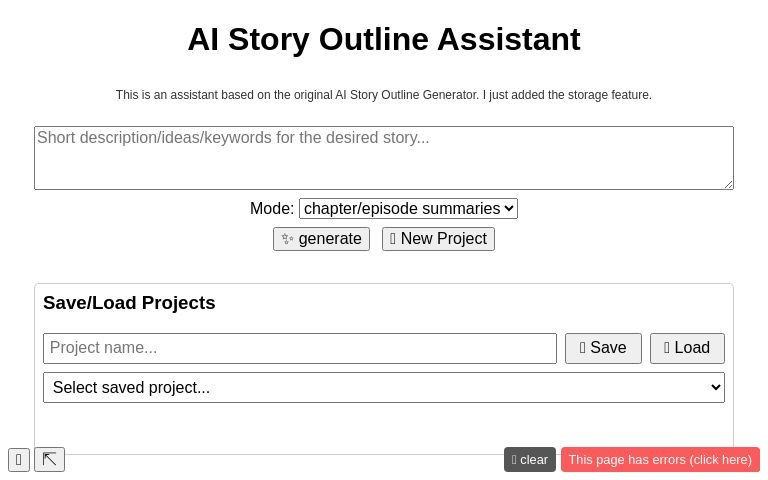
Task: Click the sparkle icon on generate
Action: coord(287,239)
